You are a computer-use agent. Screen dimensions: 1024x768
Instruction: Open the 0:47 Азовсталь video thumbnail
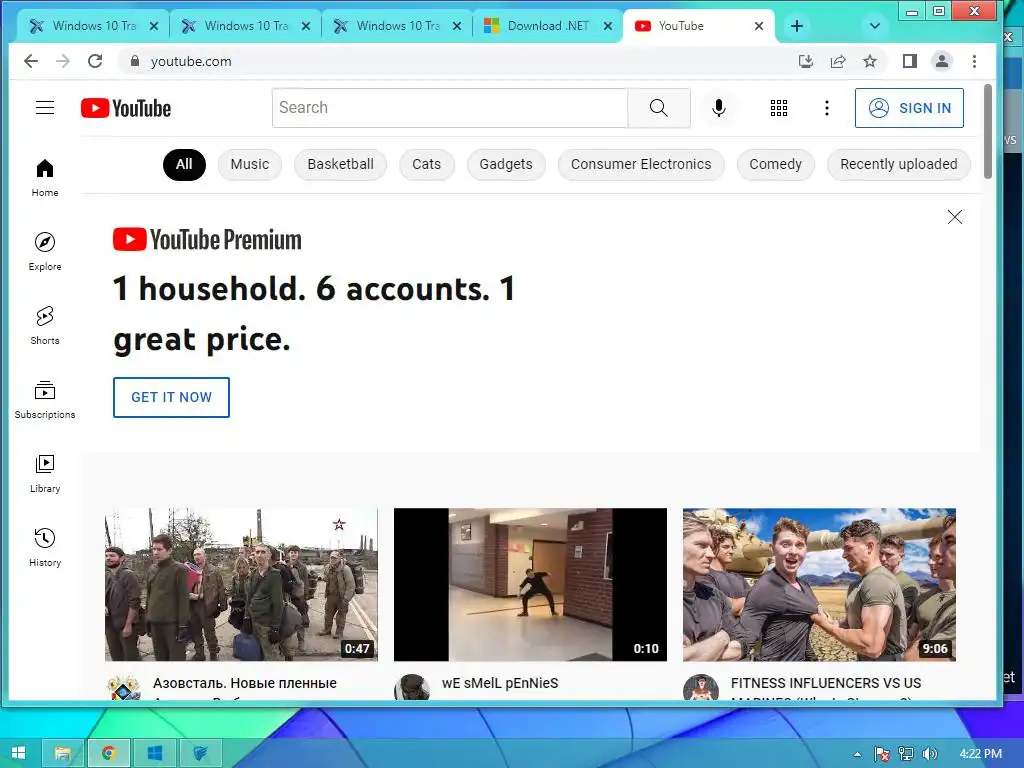tap(242, 584)
